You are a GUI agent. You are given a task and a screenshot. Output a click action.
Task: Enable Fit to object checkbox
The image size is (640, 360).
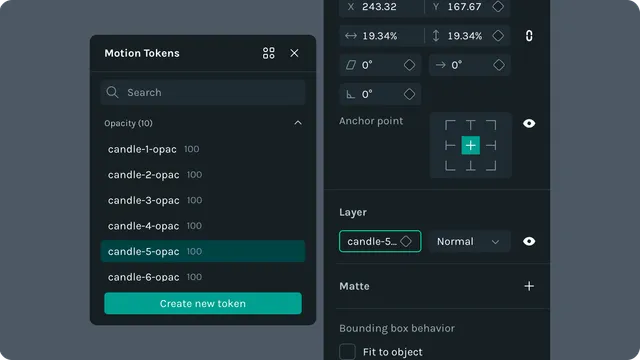[x=347, y=351]
